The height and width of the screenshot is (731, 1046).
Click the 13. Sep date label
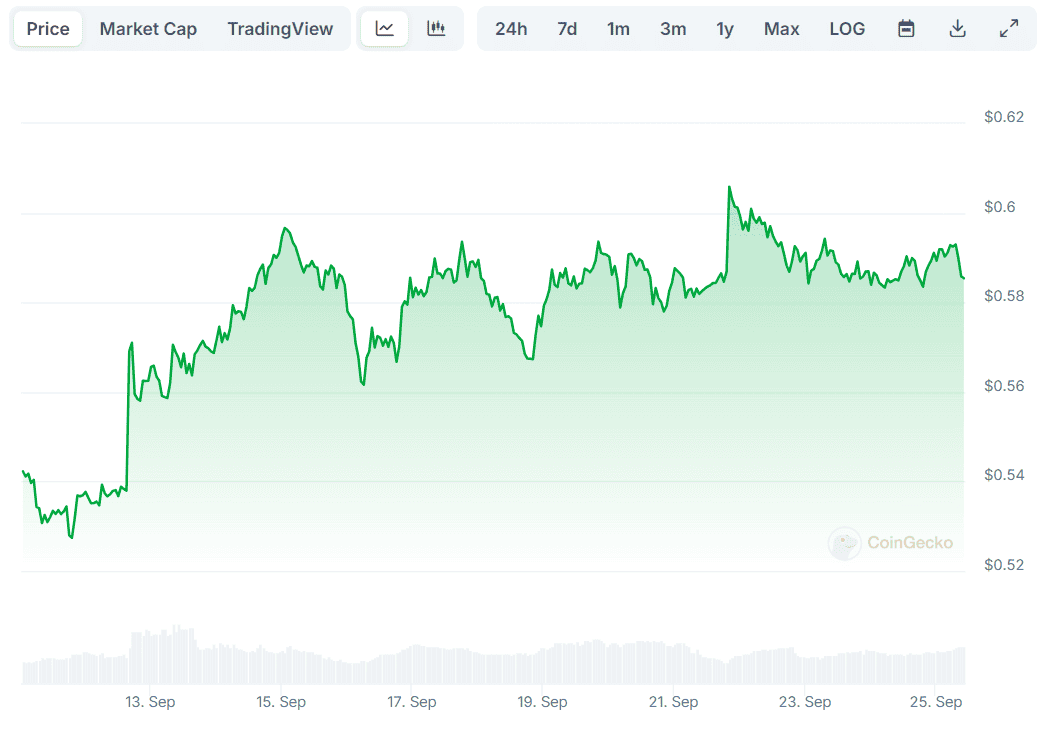(150, 702)
